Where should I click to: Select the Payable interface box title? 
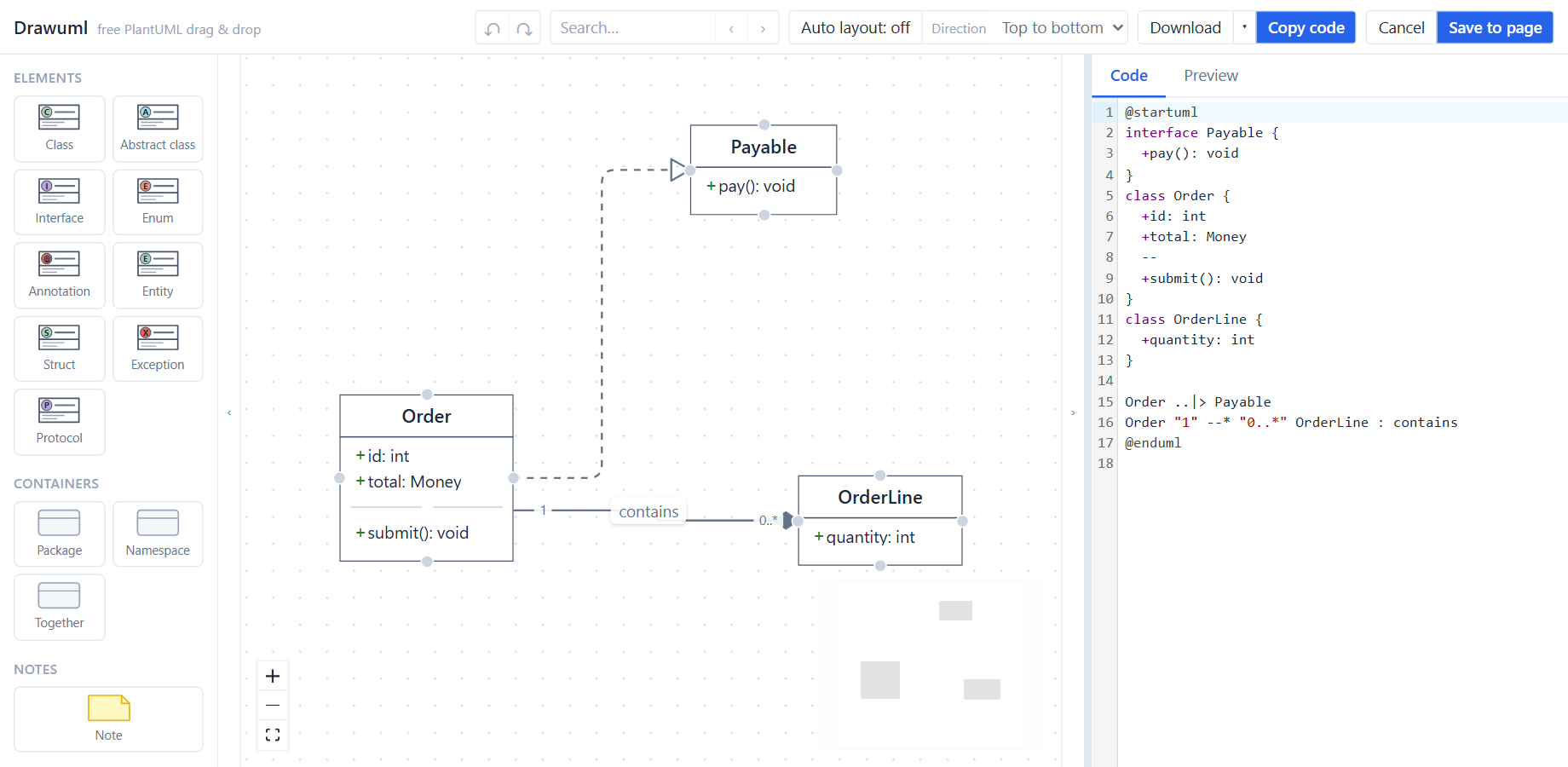click(764, 147)
